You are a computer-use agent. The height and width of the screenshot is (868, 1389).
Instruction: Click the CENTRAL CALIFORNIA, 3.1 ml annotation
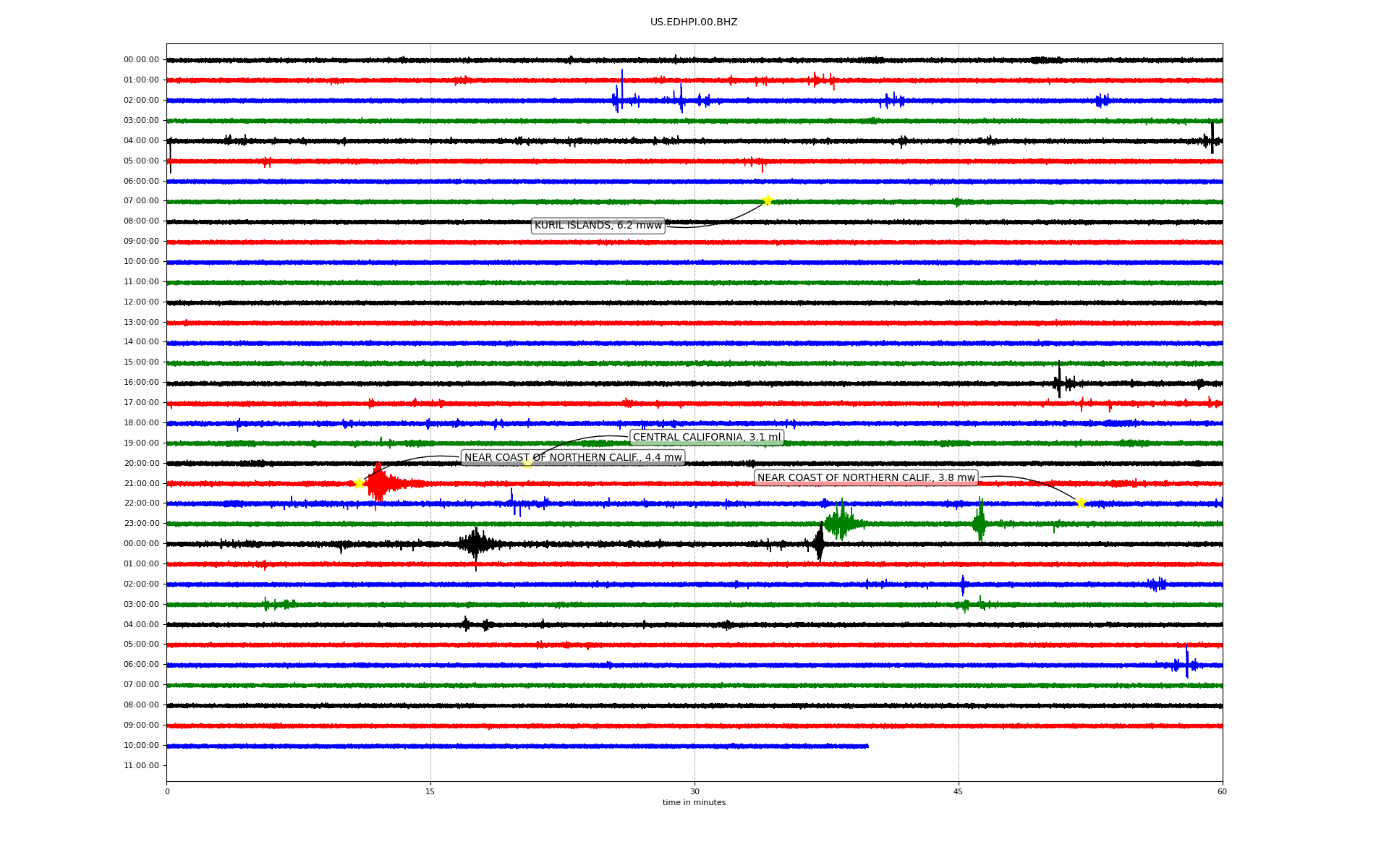click(707, 437)
